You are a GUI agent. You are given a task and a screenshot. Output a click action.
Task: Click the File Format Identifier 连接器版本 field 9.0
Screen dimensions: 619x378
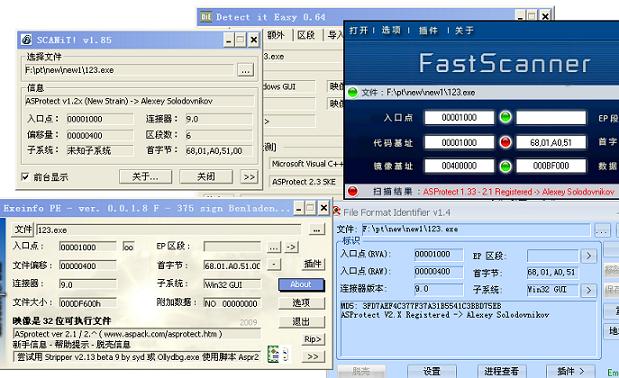pyautogui.click(x=439, y=289)
